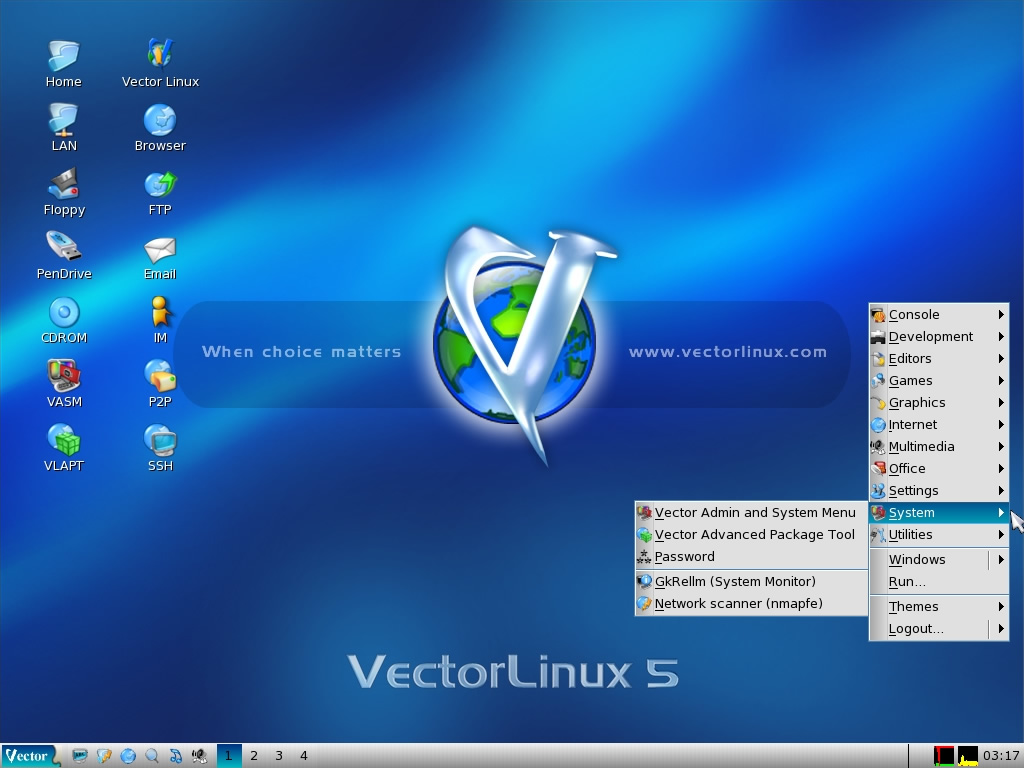The height and width of the screenshot is (768, 1024).
Task: Click the Vector start button
Action: pyautogui.click(x=28, y=756)
